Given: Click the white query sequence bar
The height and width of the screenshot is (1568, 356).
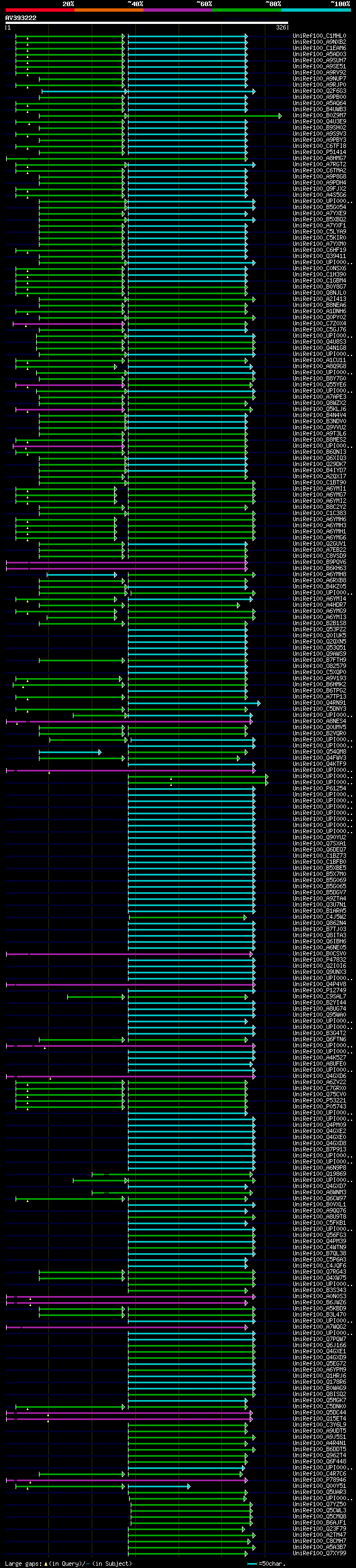Looking at the screenshot, I should tap(147, 23).
